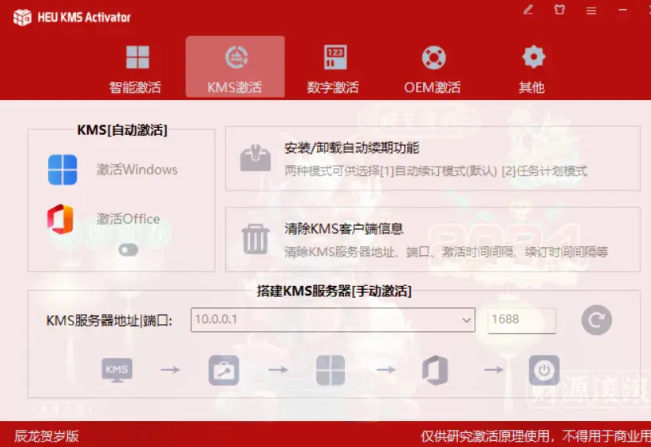
Task: Click 安装/卸载自动续期功能 button
Action: tap(432, 158)
